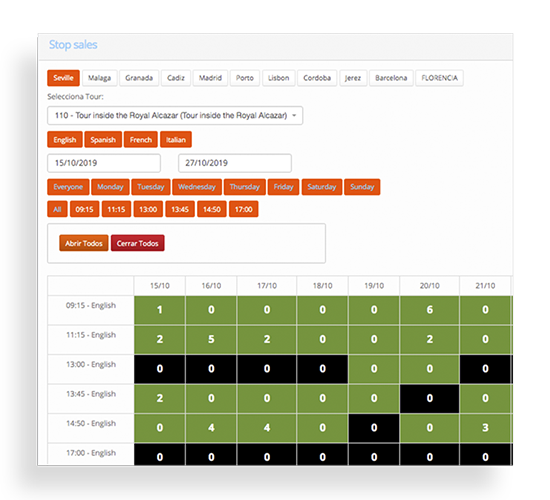Open the Selecciona Tour dropdown

175,115
